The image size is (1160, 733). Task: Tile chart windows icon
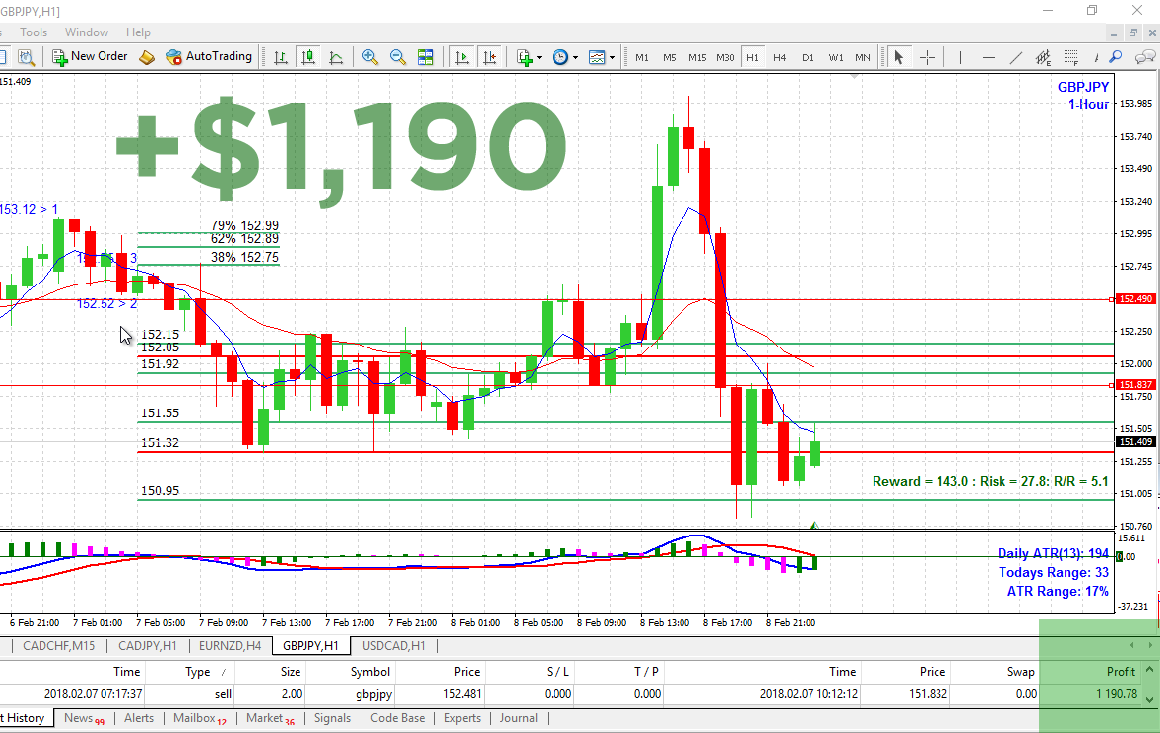(425, 57)
